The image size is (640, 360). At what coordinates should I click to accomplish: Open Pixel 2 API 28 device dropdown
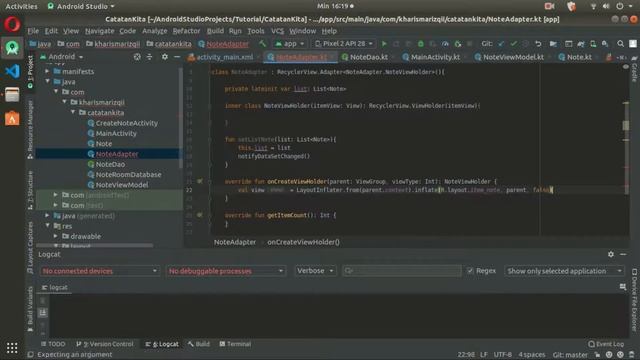pyautogui.click(x=344, y=44)
